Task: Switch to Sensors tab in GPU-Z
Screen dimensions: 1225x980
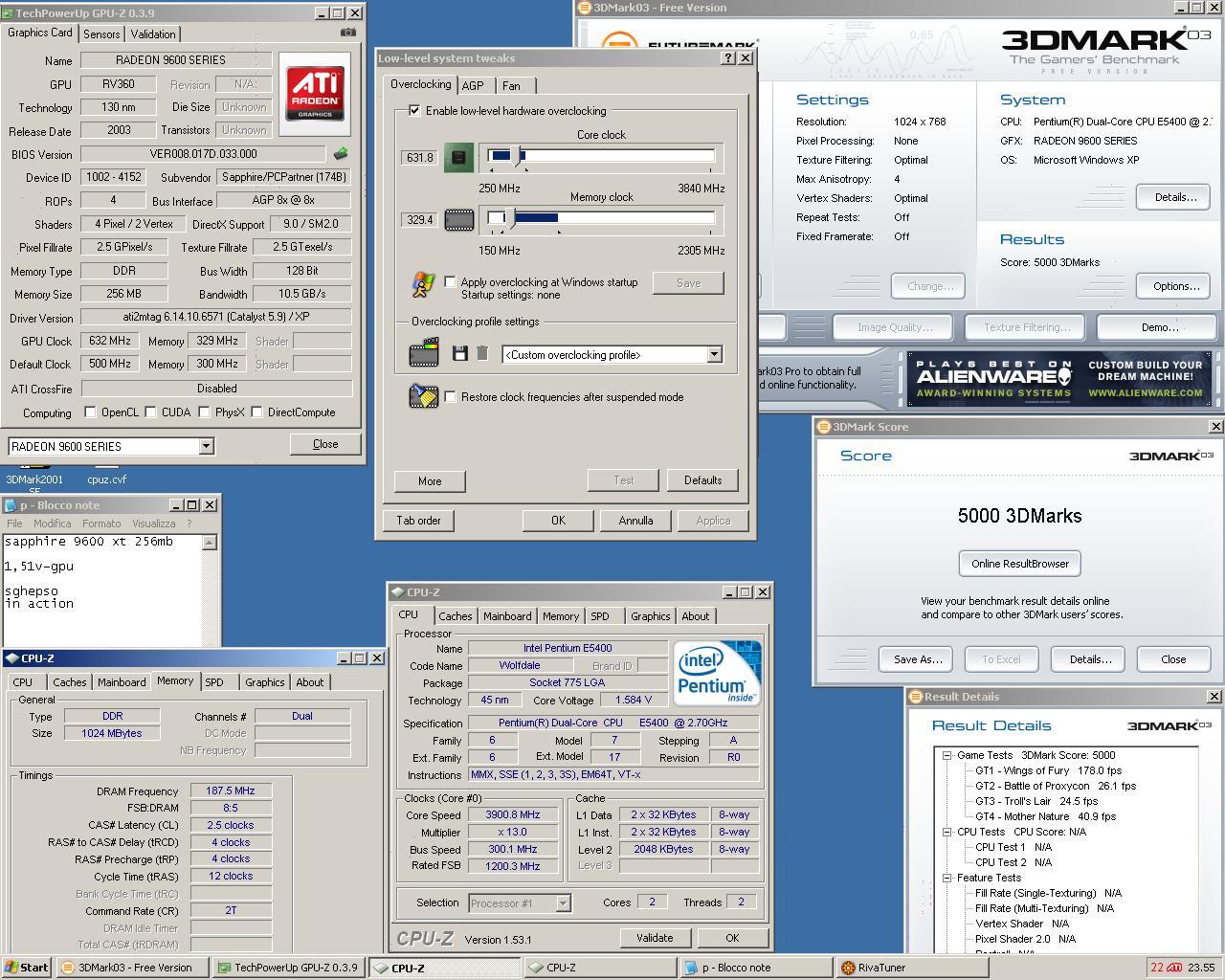Action: [x=101, y=33]
